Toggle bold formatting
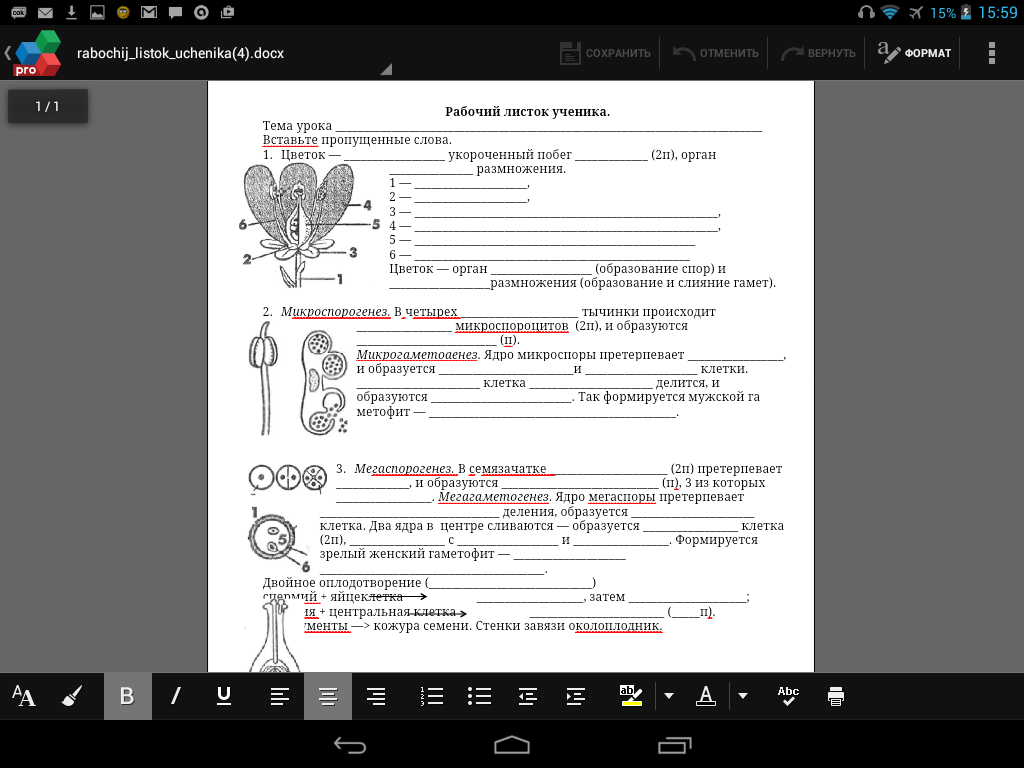Viewport: 1024px width, 768px height. coord(127,696)
